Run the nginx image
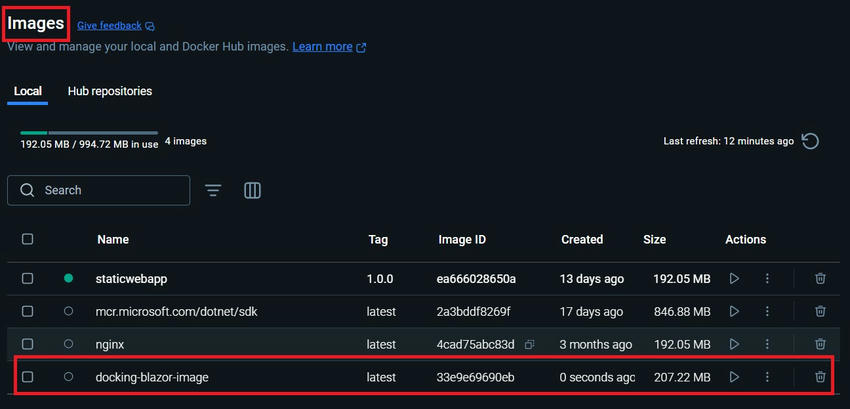This screenshot has width=850, height=409. click(734, 344)
